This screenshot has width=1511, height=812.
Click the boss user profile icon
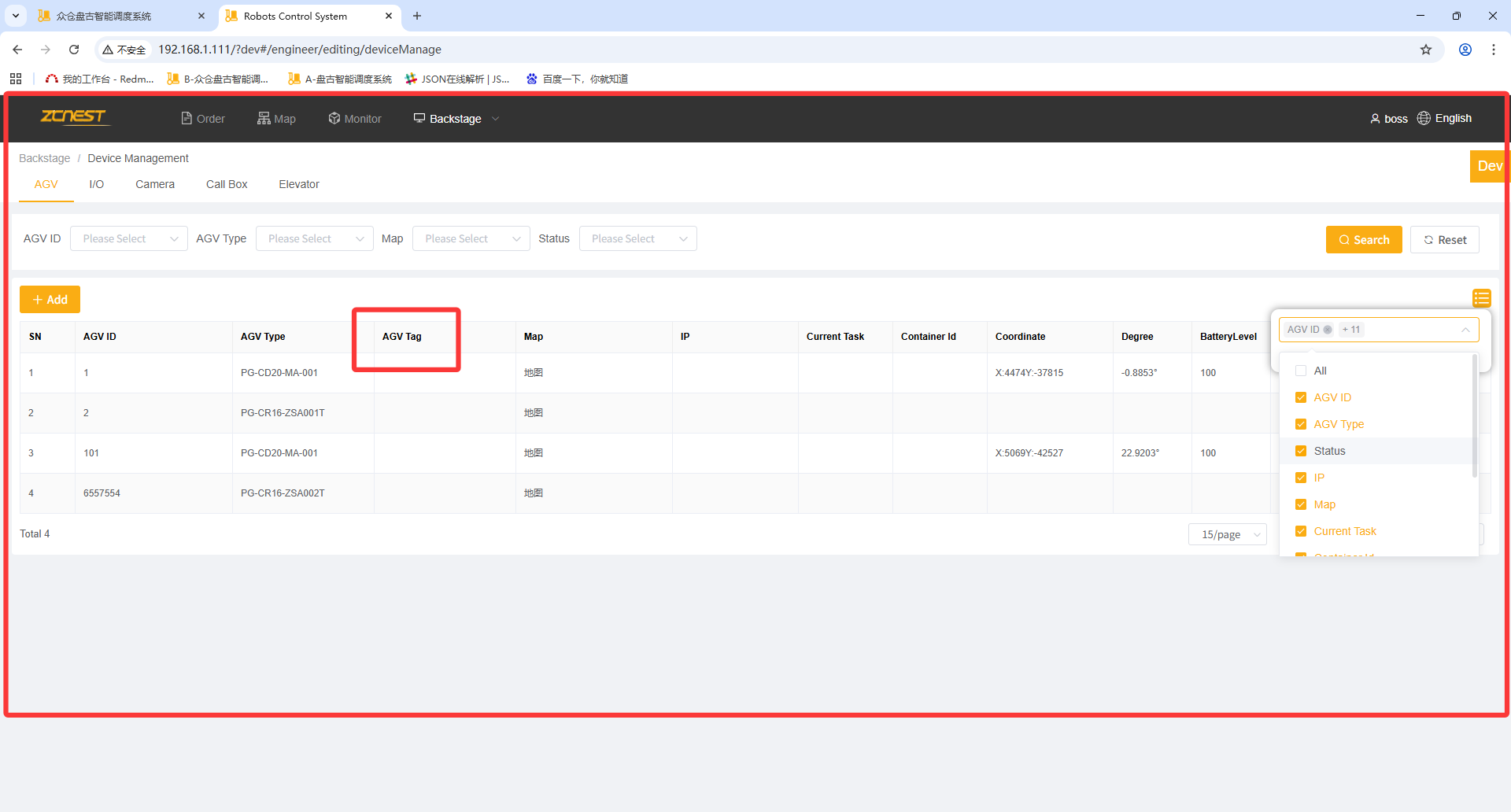click(x=1375, y=119)
